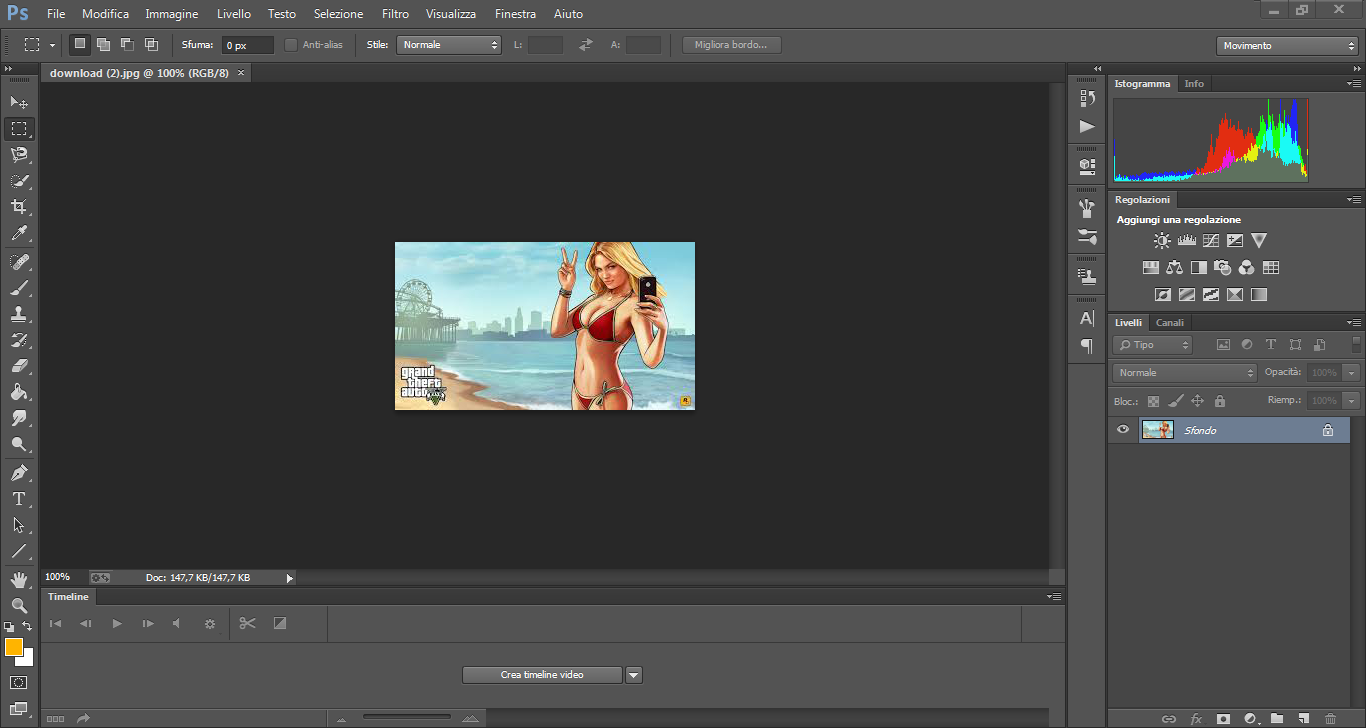Select the Paint Bucket tool
The image size is (1366, 728).
coord(19,392)
